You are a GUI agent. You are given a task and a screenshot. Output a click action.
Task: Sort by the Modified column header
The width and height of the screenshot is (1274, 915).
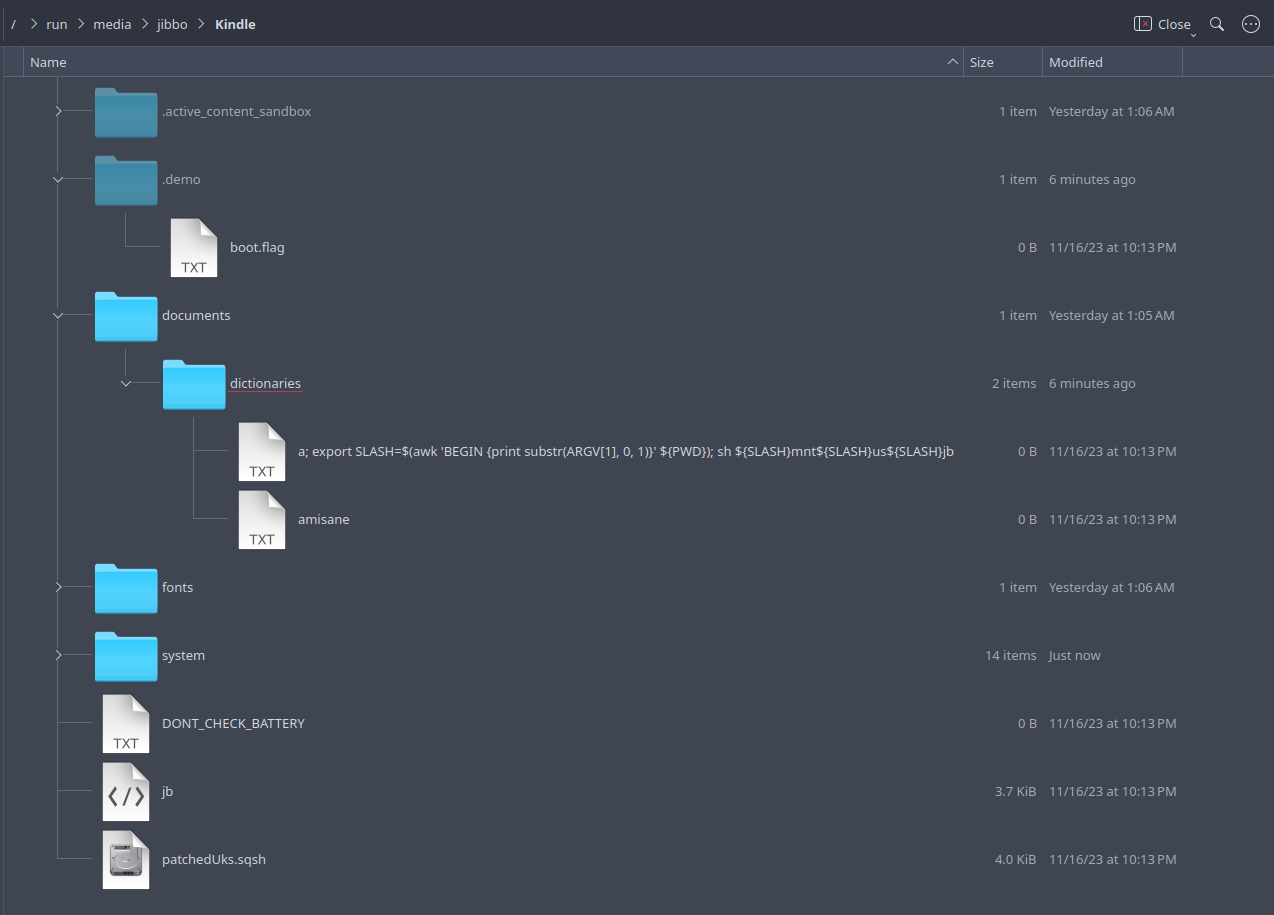click(1112, 62)
